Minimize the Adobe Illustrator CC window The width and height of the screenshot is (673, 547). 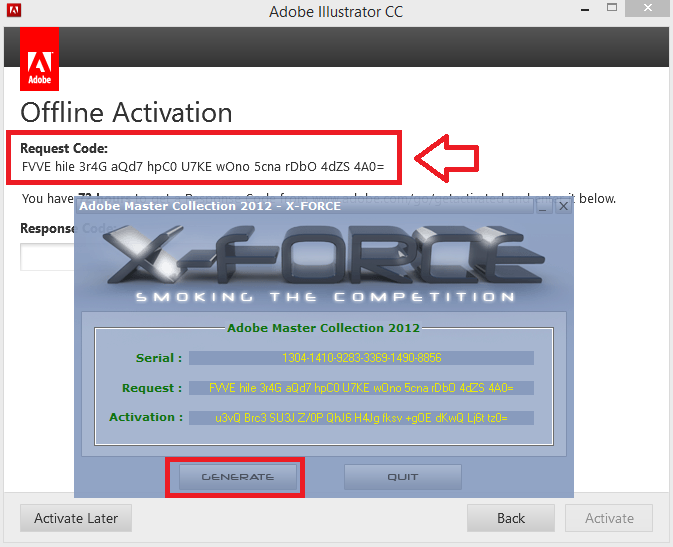click(x=585, y=9)
